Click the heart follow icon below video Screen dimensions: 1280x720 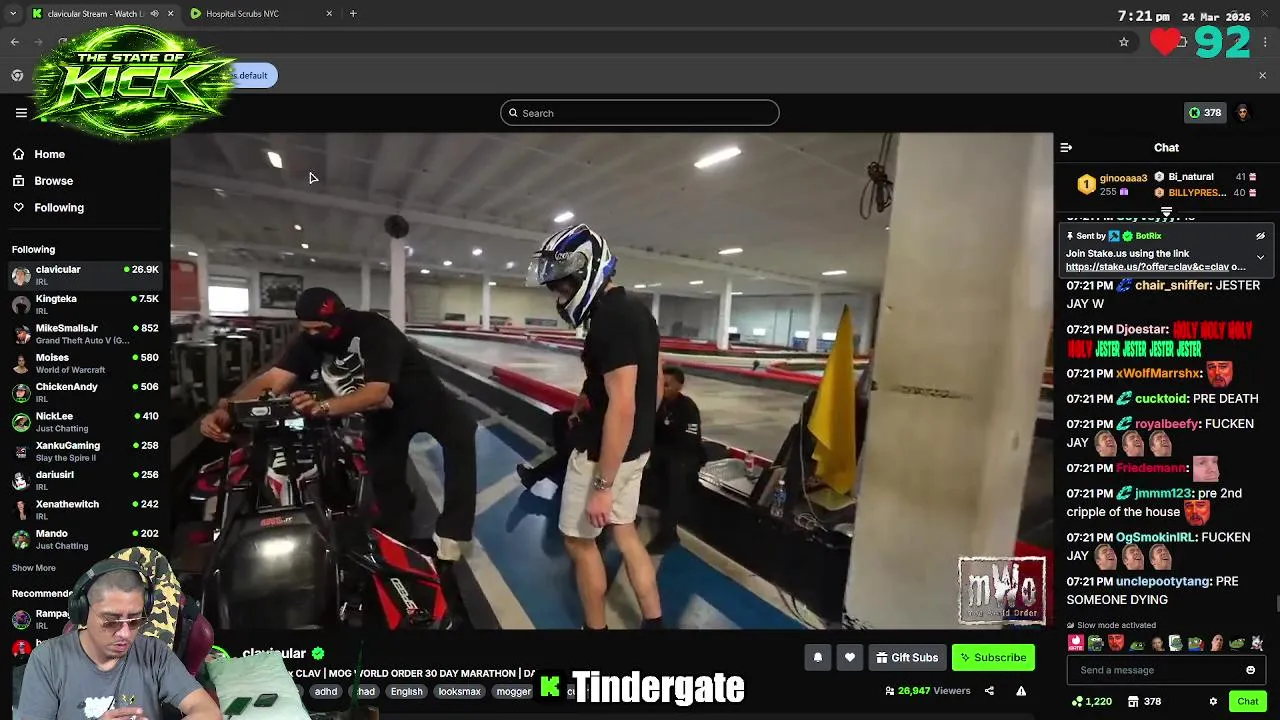(850, 657)
